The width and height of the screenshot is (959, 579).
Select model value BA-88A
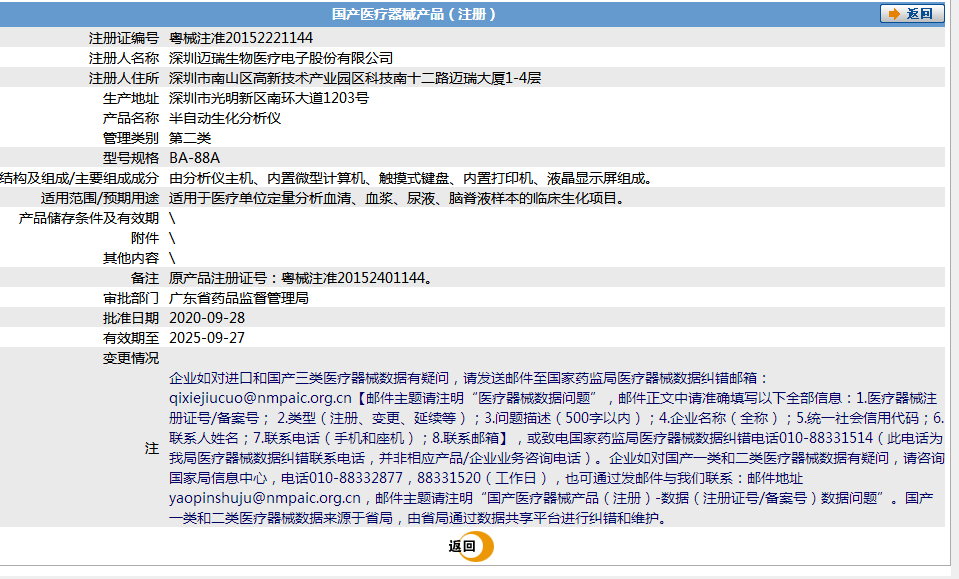(x=194, y=158)
